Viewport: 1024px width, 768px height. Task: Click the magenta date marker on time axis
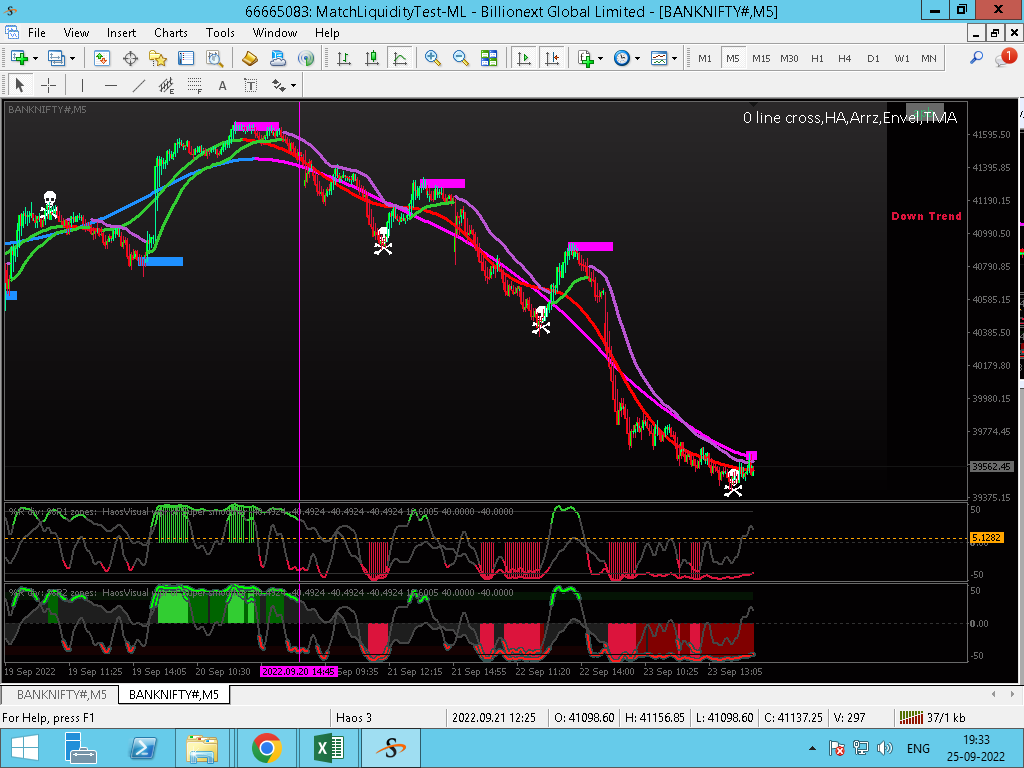pos(299,672)
